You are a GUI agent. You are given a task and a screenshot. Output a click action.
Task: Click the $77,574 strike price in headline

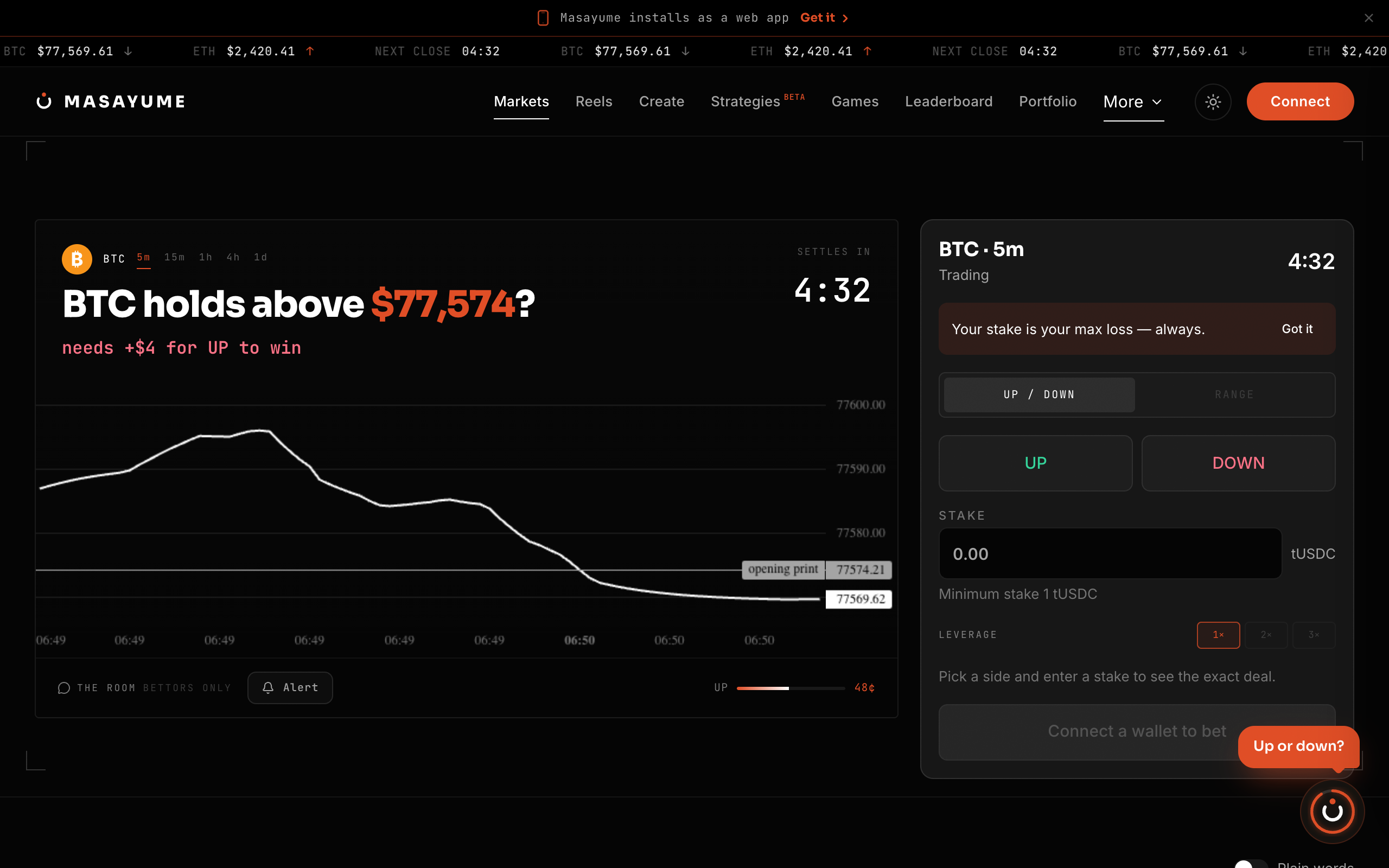point(443,304)
